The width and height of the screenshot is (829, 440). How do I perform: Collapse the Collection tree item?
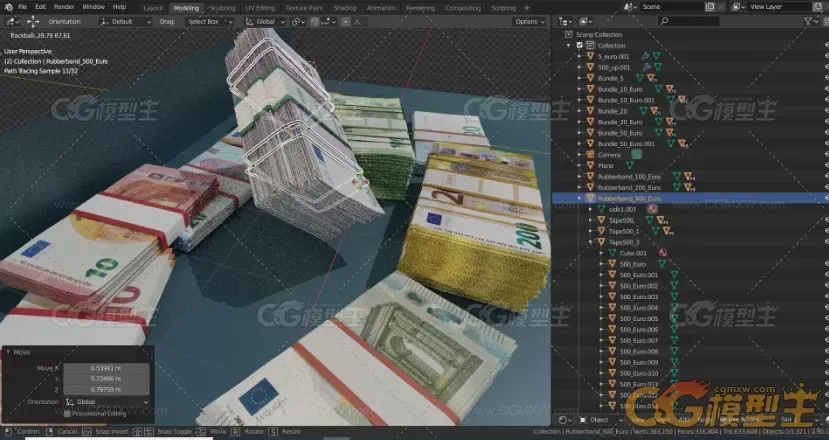569,45
